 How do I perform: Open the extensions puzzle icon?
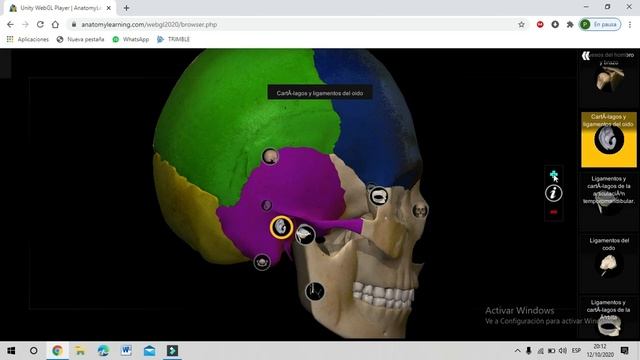(x=570, y=24)
